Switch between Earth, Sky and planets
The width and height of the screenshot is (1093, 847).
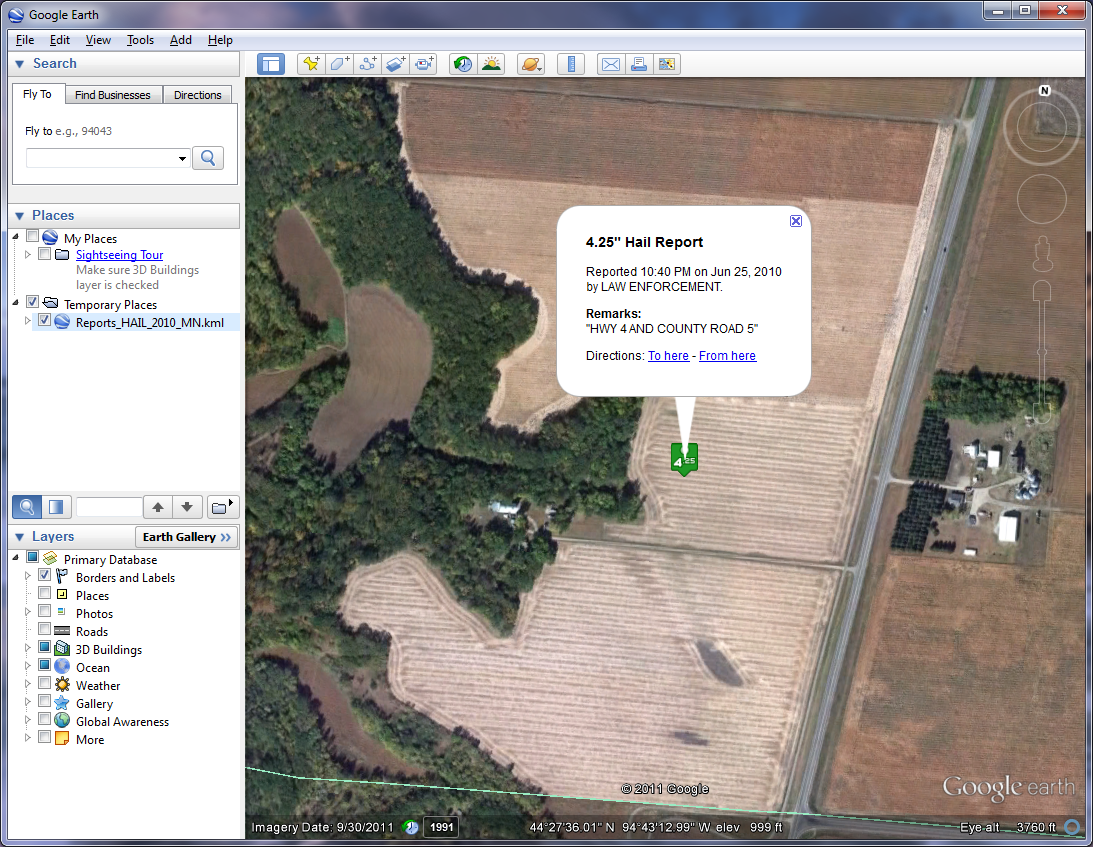(530, 64)
